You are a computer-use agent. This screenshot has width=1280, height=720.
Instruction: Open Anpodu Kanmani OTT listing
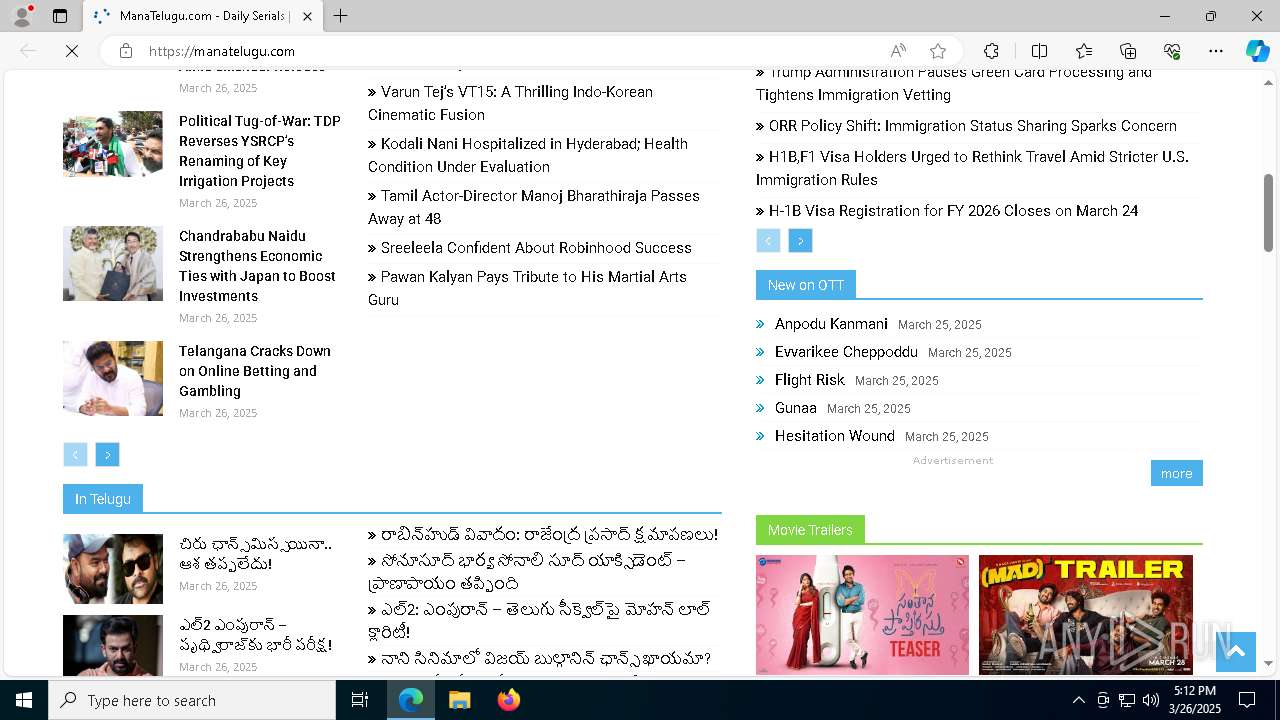coord(831,324)
